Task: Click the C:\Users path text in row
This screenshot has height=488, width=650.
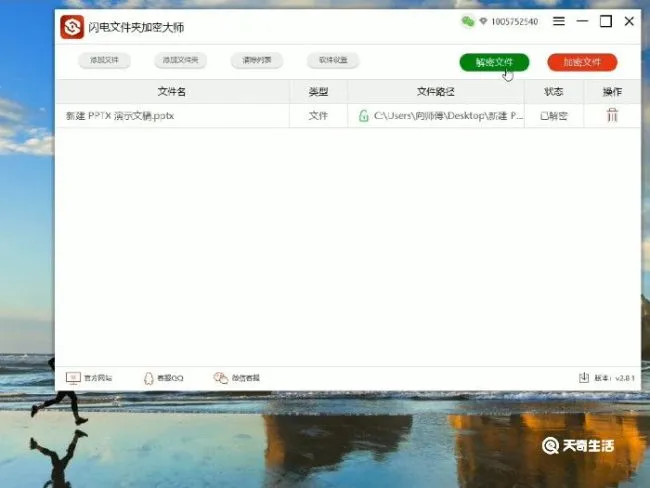Action: 448,116
